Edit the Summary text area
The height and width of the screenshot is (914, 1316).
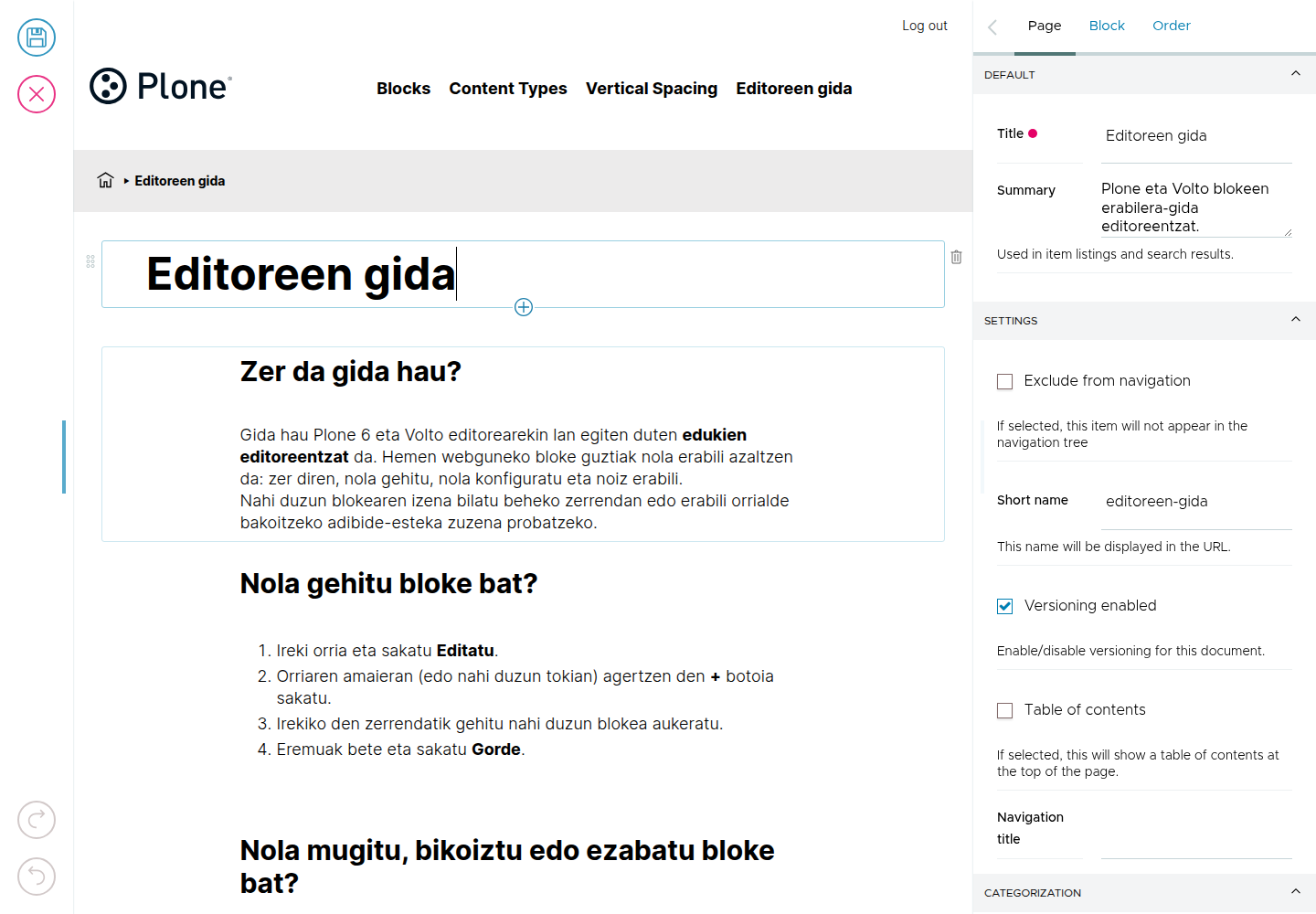(1196, 207)
